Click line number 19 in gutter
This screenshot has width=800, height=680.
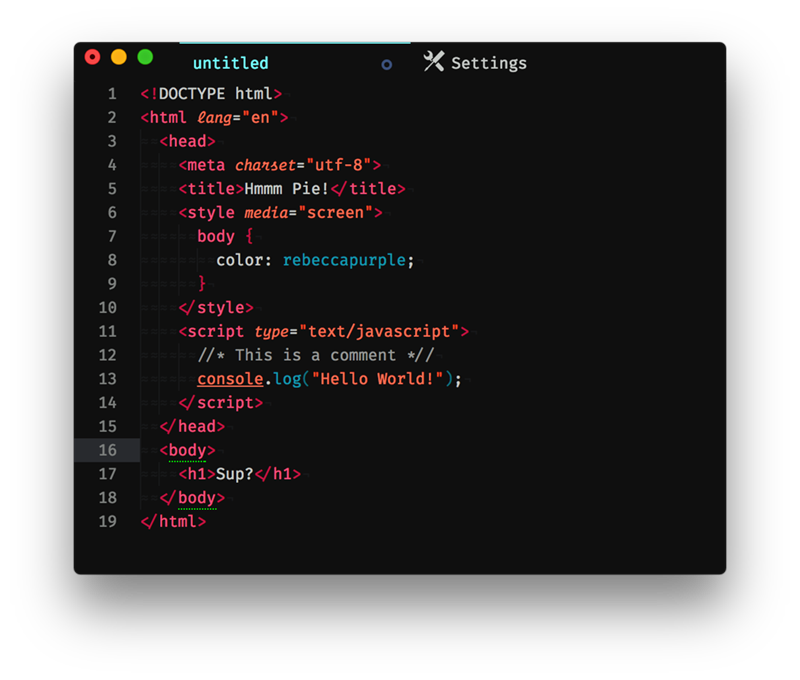[x=108, y=521]
